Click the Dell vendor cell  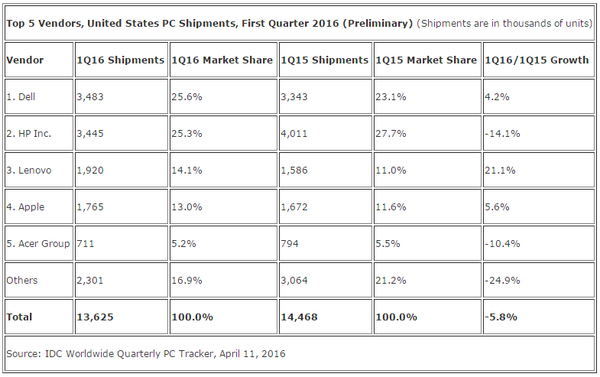[39, 96]
